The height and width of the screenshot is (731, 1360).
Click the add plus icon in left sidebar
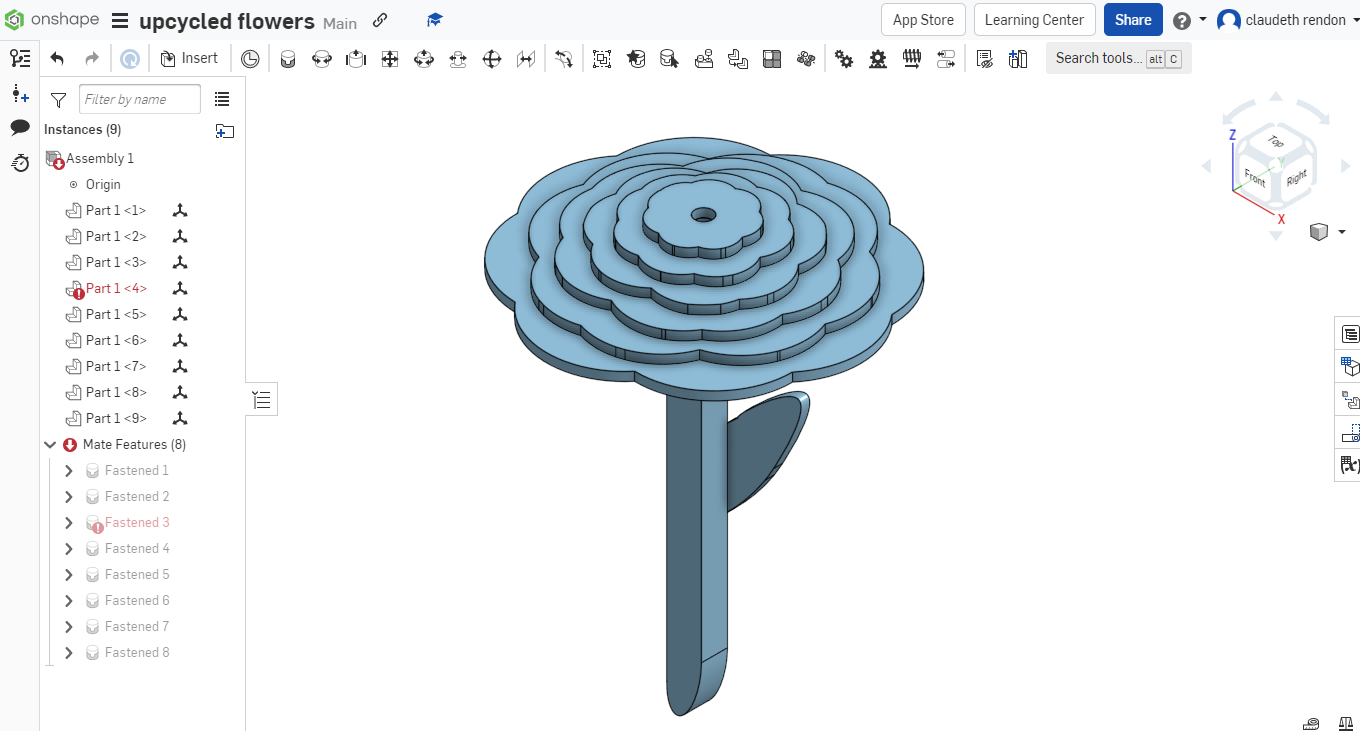pyautogui.click(x=20, y=94)
